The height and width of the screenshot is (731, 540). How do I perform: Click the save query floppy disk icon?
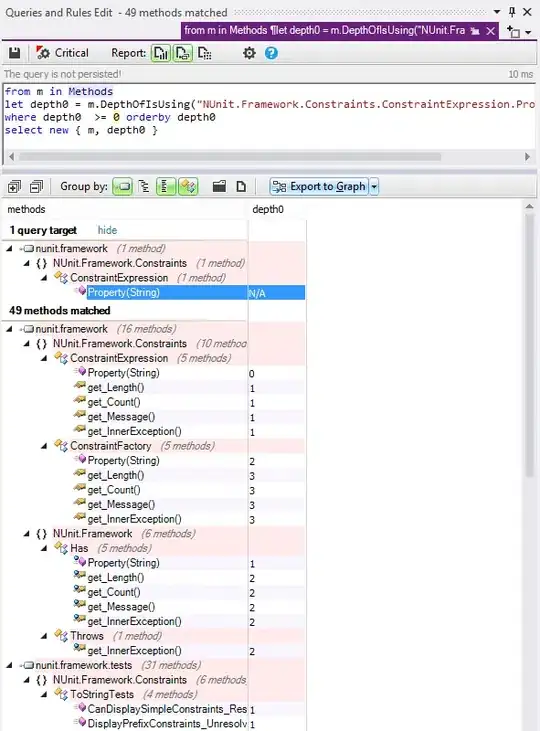[14, 53]
